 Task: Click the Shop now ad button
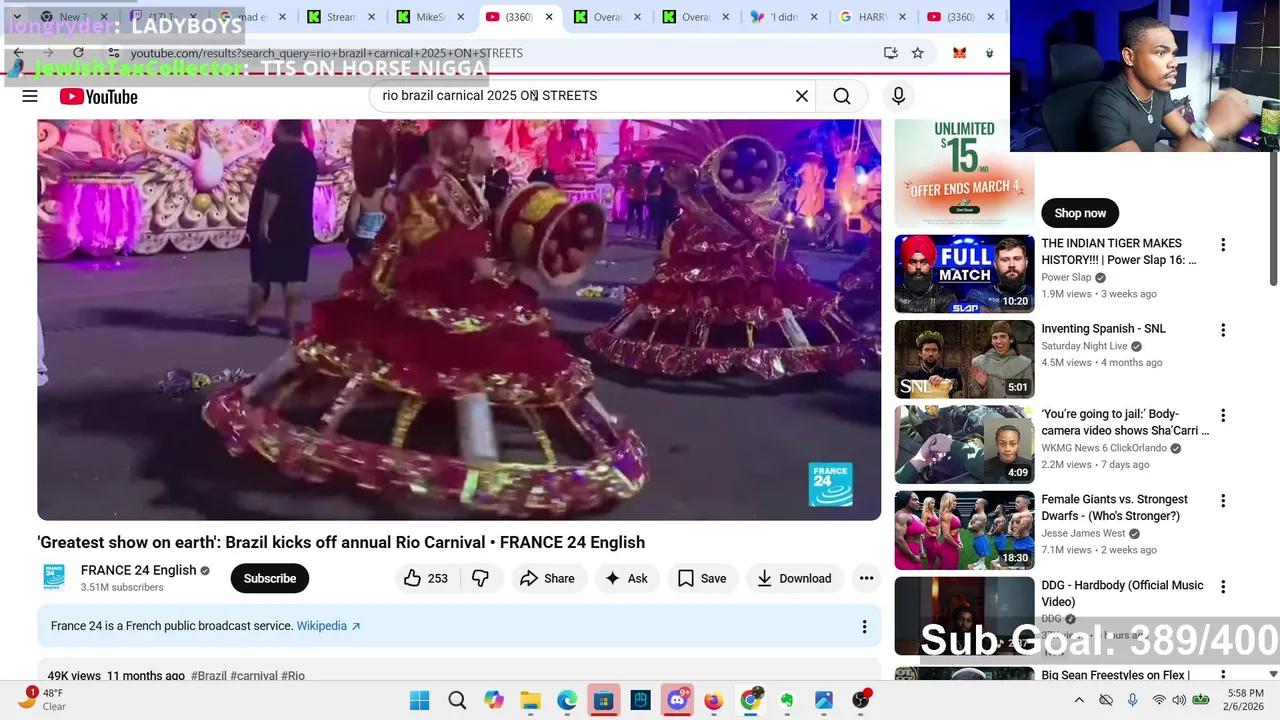[1080, 213]
